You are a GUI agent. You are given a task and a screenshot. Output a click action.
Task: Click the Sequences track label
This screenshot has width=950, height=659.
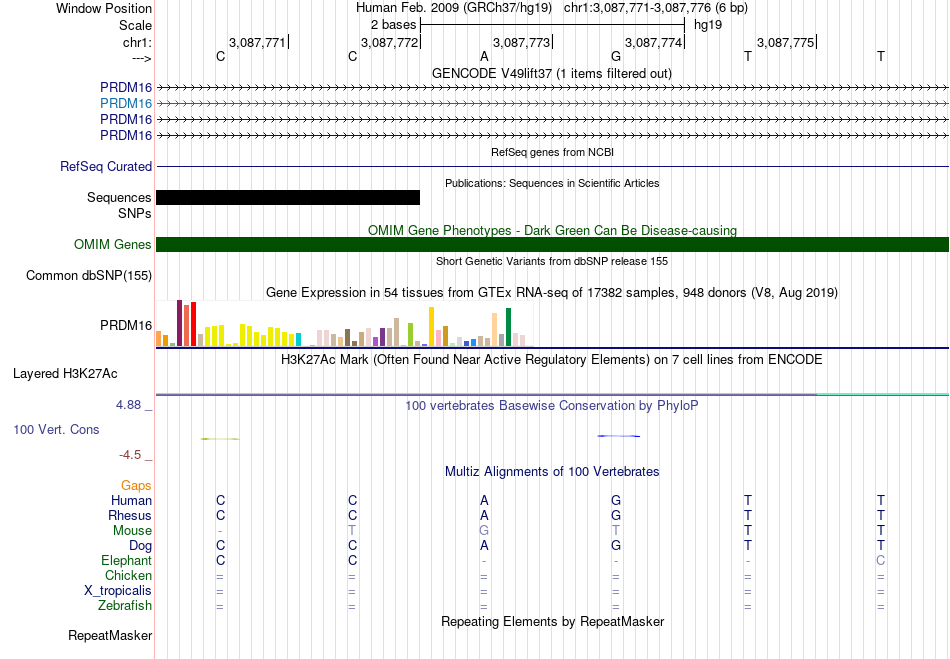coord(119,197)
